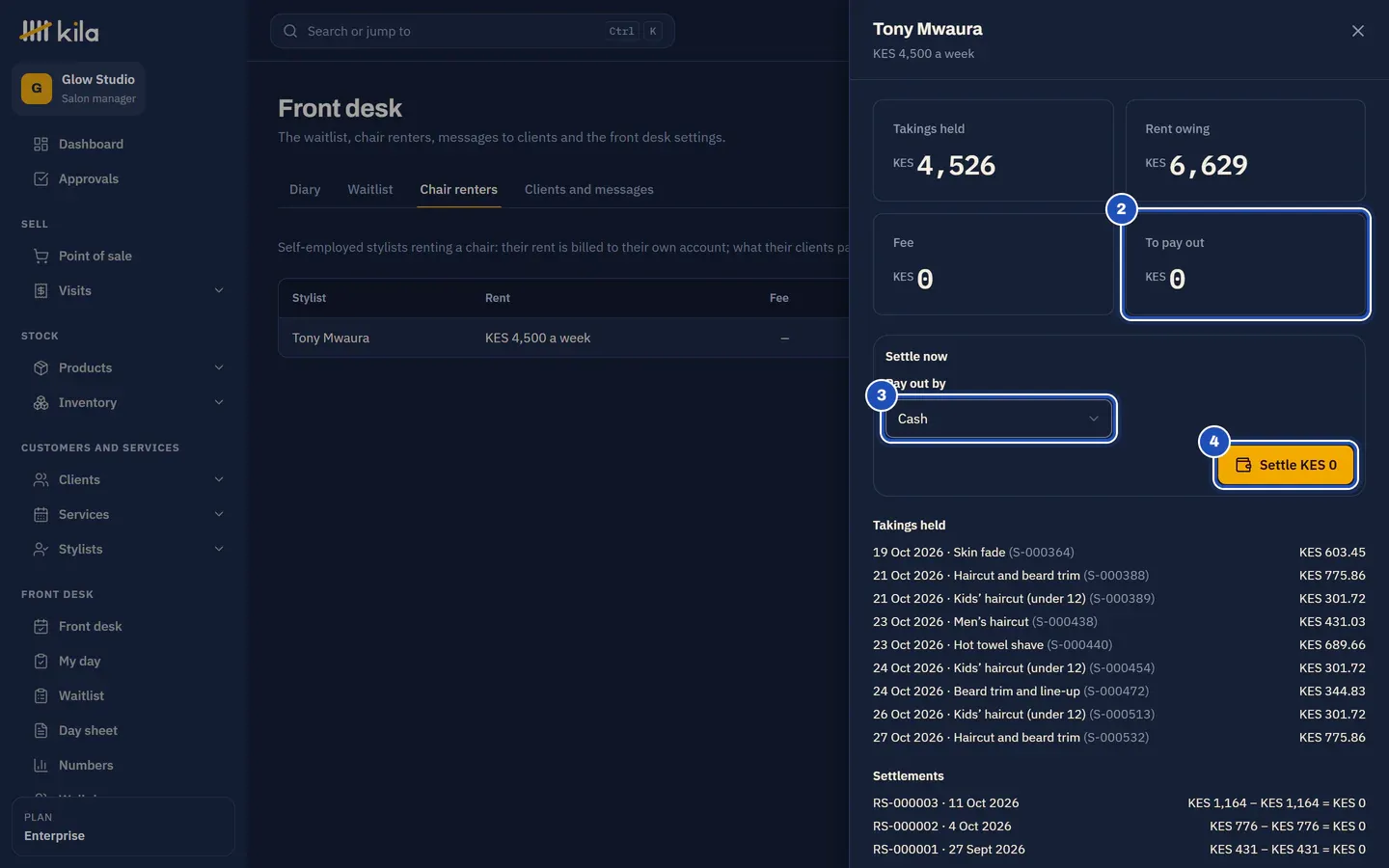Click the Clients people icon

tap(41, 480)
